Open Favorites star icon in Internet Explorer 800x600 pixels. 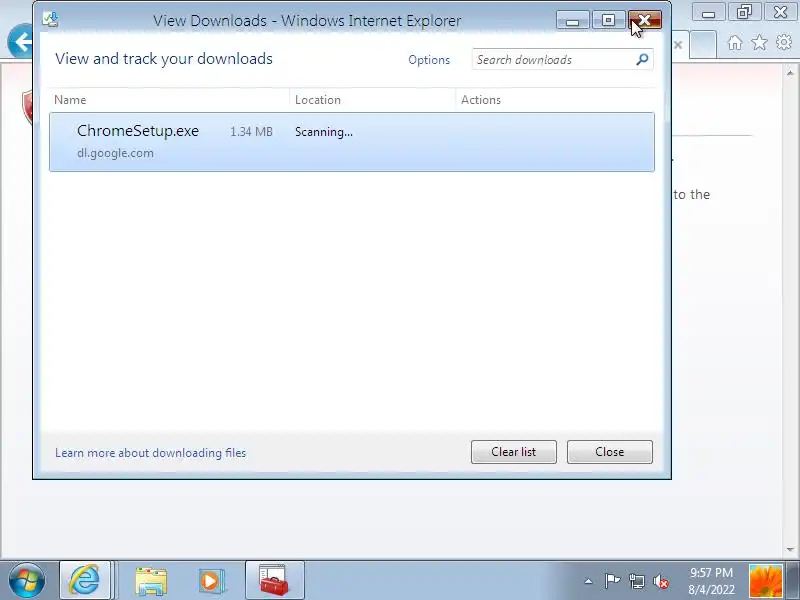tap(759, 42)
